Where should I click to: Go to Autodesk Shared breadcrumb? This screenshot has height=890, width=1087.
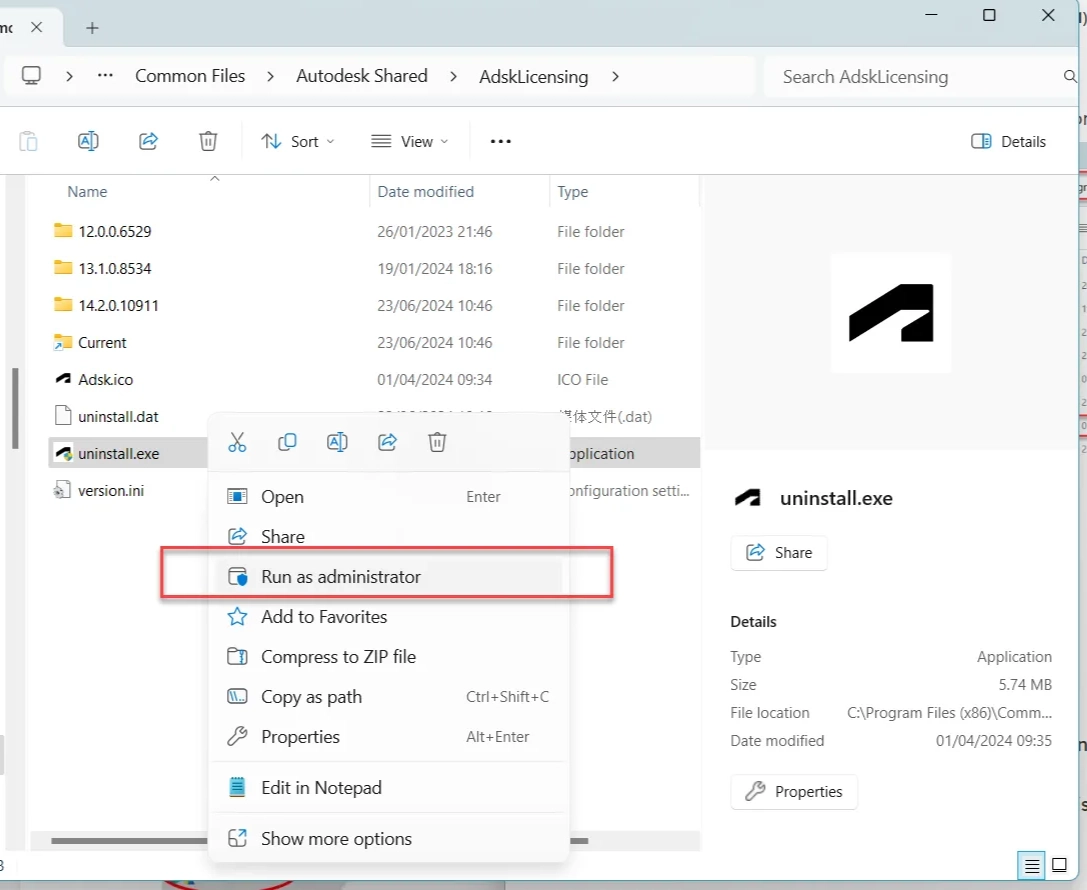362,76
